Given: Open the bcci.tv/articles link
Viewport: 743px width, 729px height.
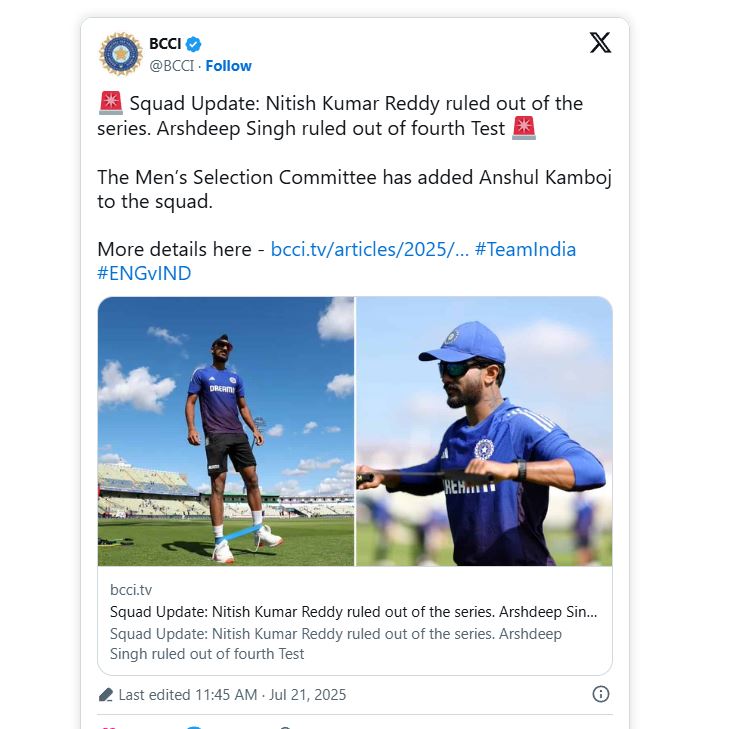Looking at the screenshot, I should (369, 249).
